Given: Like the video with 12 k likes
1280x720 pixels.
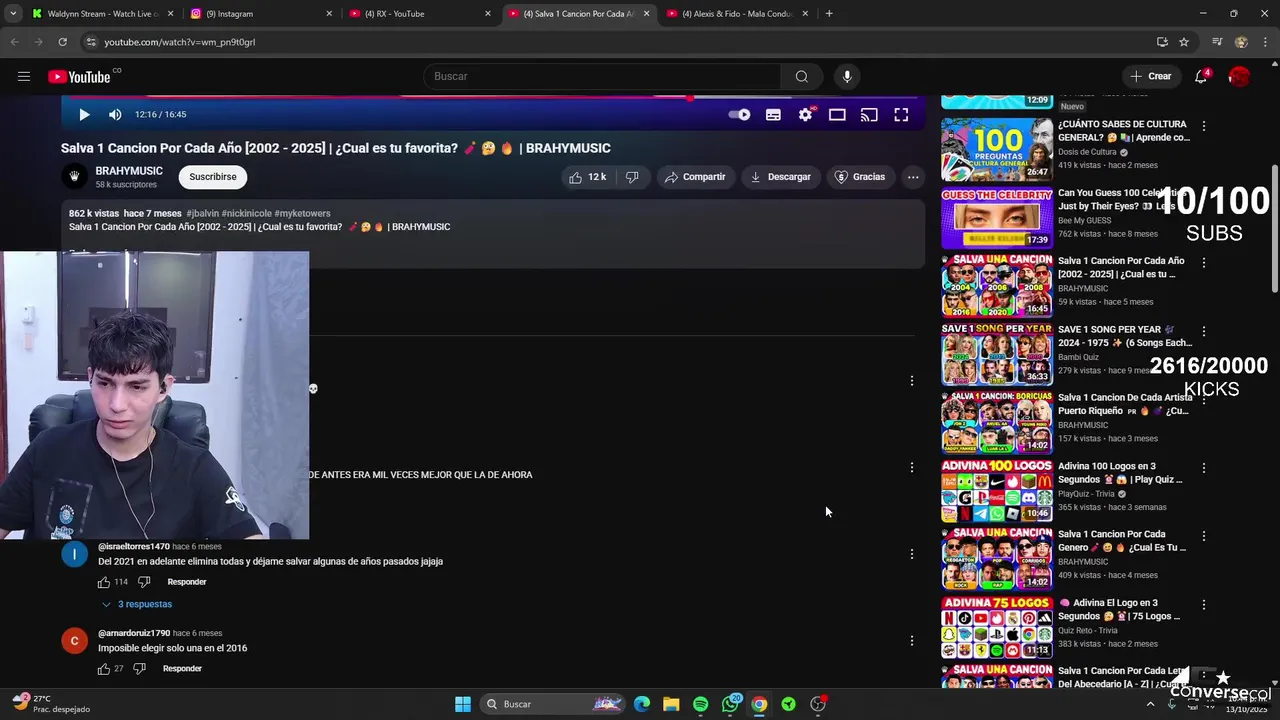Looking at the screenshot, I should click(587, 177).
